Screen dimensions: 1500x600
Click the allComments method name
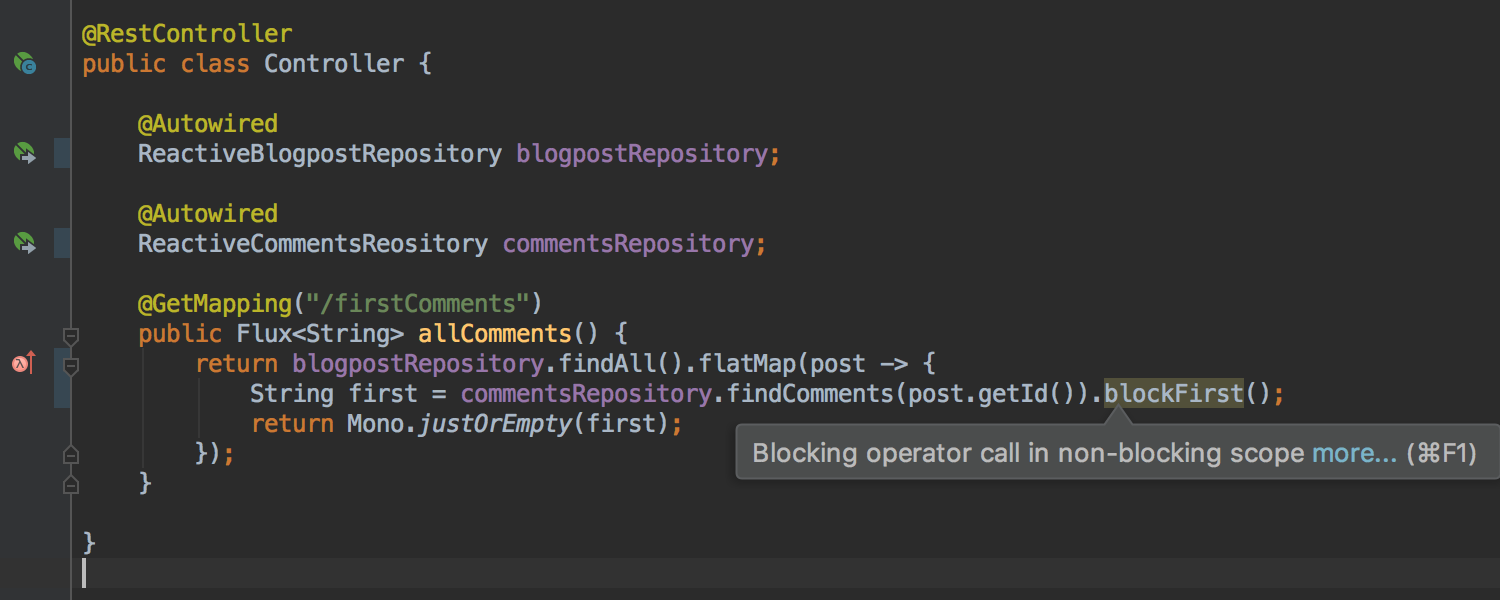(495, 333)
